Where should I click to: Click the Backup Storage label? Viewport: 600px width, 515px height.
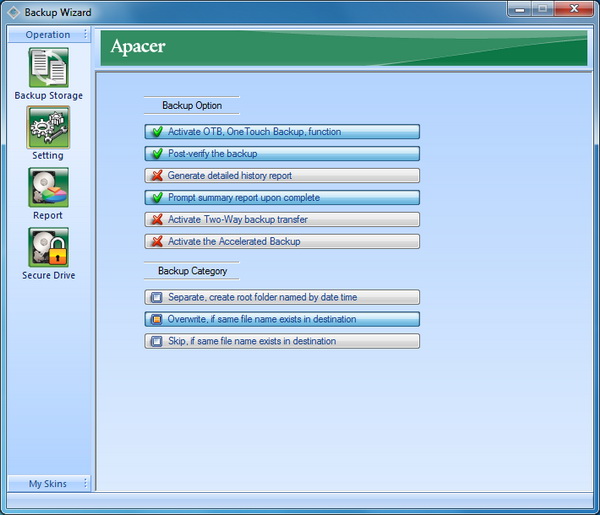coord(49,96)
